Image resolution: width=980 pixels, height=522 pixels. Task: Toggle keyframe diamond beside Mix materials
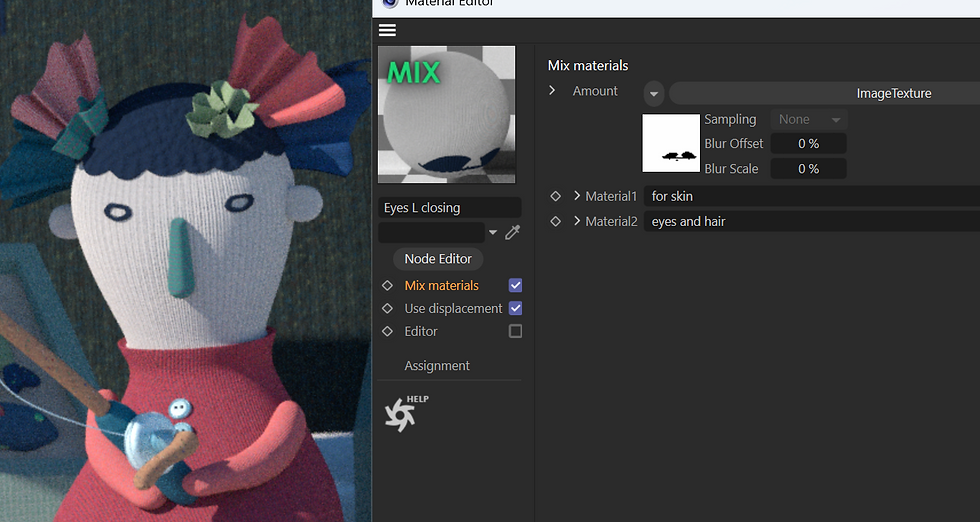(x=388, y=286)
